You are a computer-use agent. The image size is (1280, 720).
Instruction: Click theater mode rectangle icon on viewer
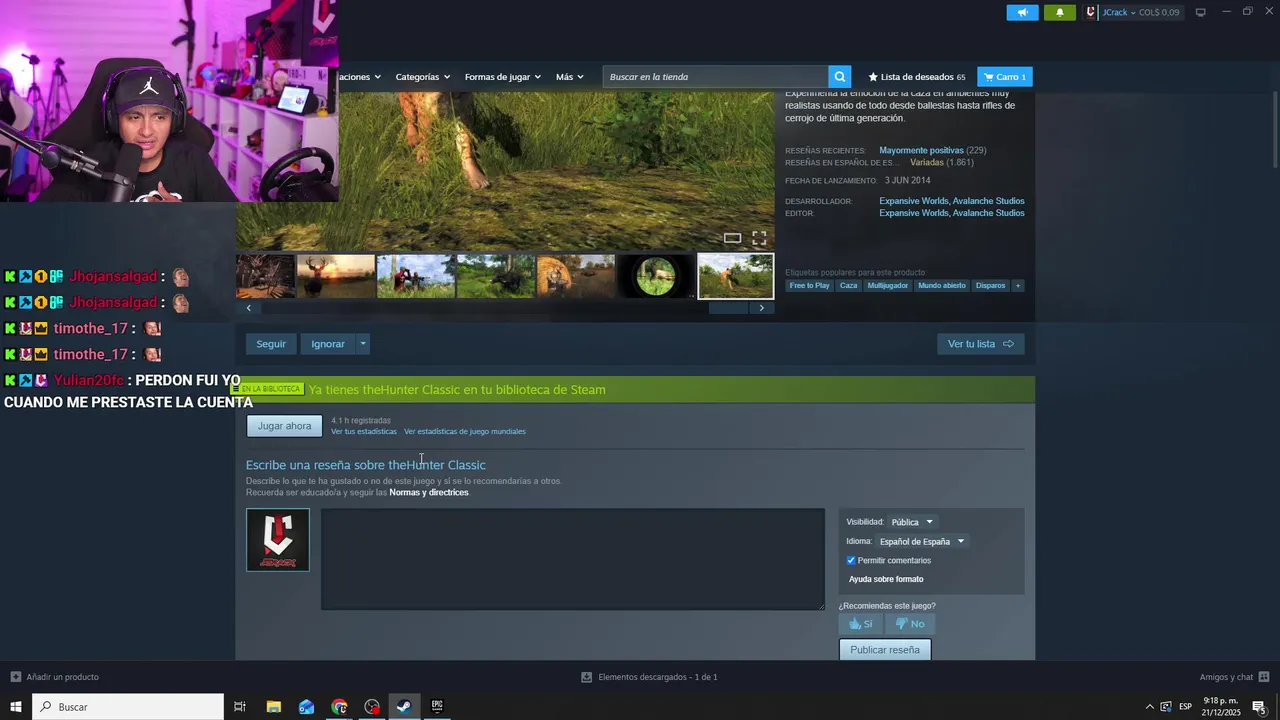coord(732,238)
